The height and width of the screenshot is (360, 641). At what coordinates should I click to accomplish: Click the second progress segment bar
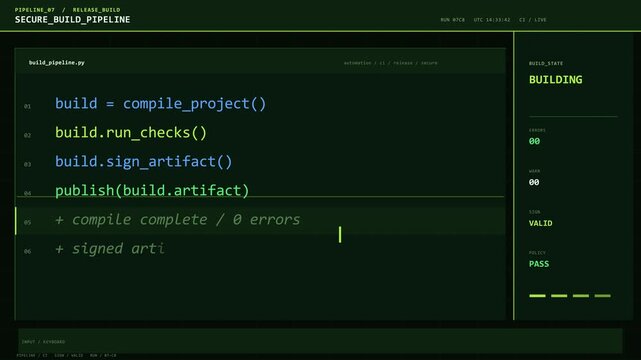click(x=559, y=295)
